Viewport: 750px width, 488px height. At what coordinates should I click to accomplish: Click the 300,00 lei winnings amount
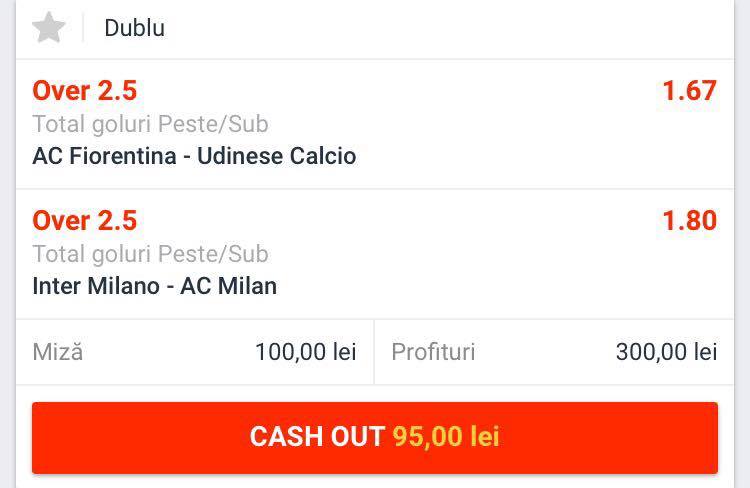(666, 352)
